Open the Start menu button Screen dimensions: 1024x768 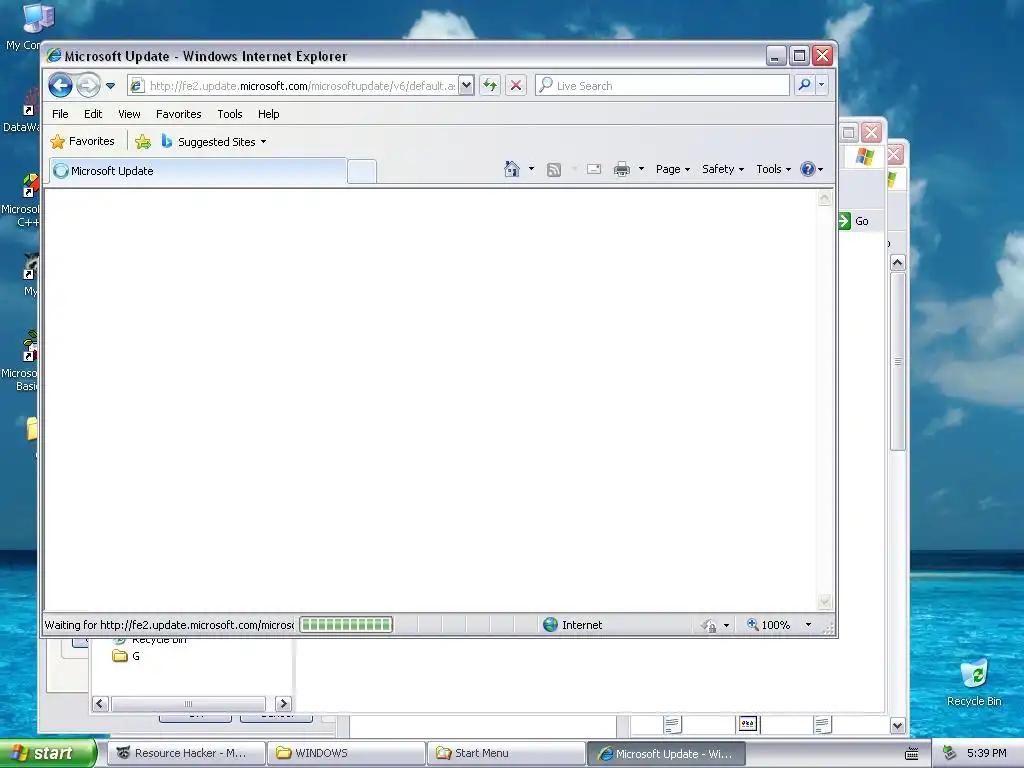pyautogui.click(x=48, y=753)
